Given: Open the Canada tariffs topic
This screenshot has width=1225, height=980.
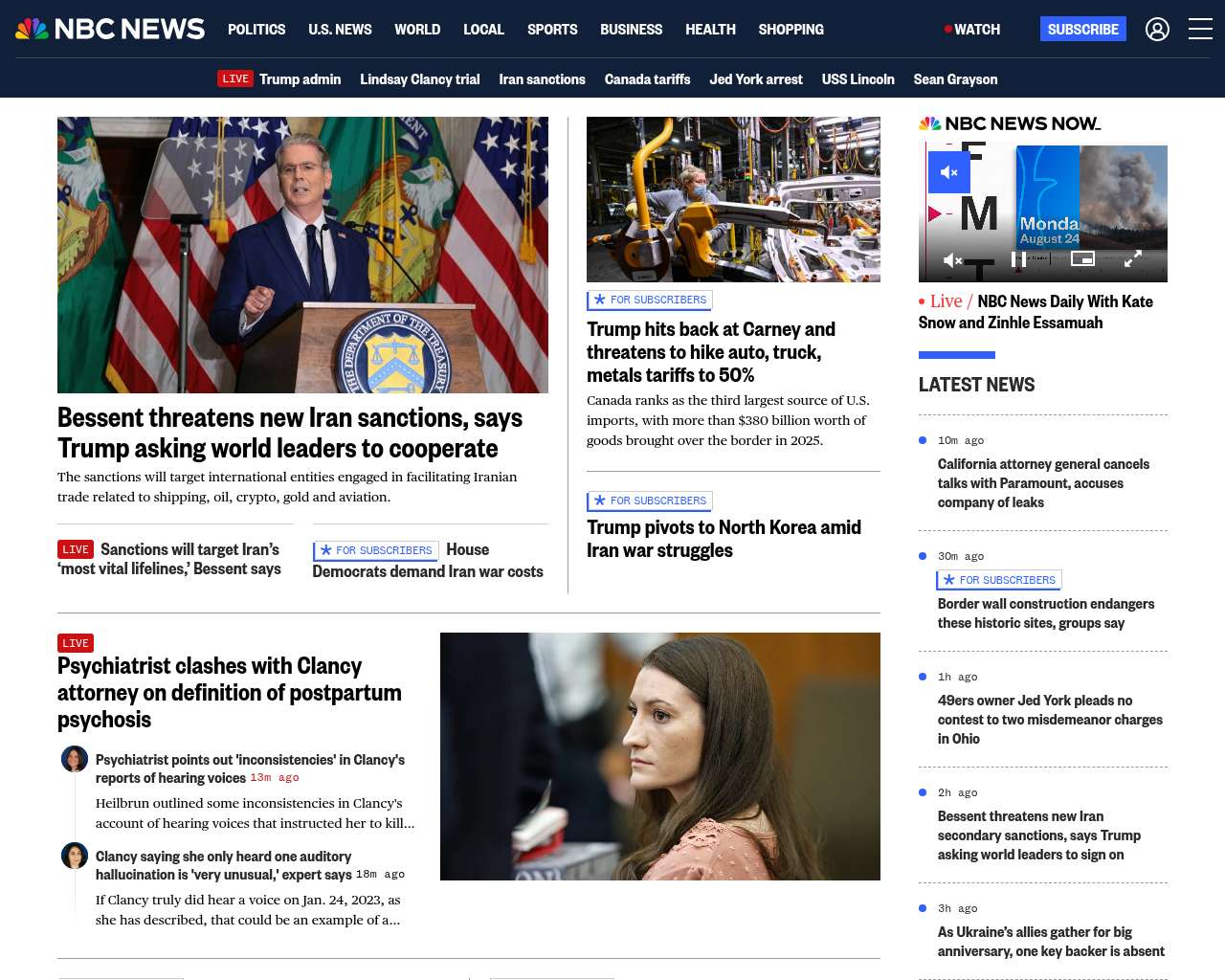Looking at the screenshot, I should click(x=647, y=79).
